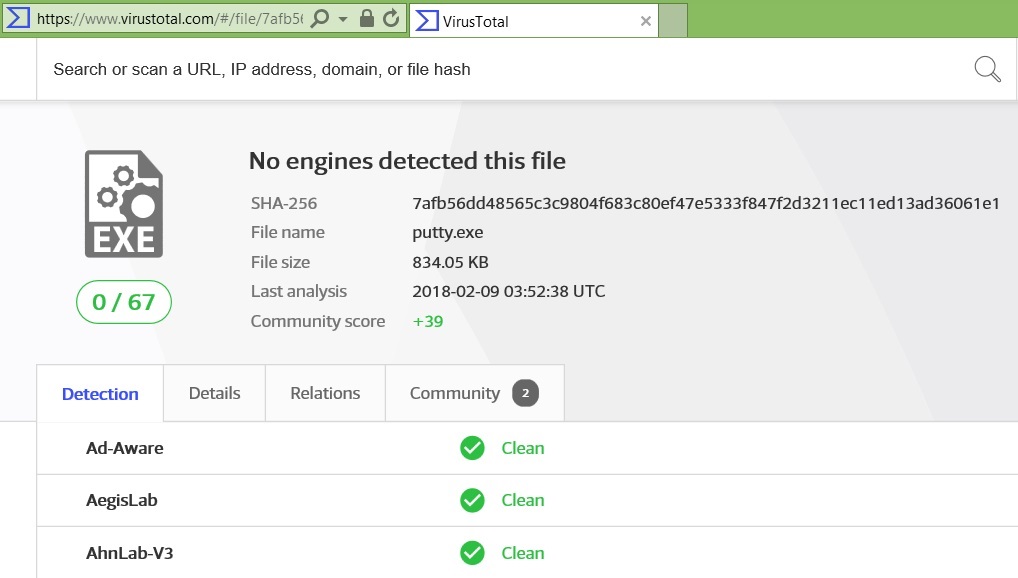This screenshot has height=578, width=1018.
Task: Open the Details tab
Action: tap(214, 393)
